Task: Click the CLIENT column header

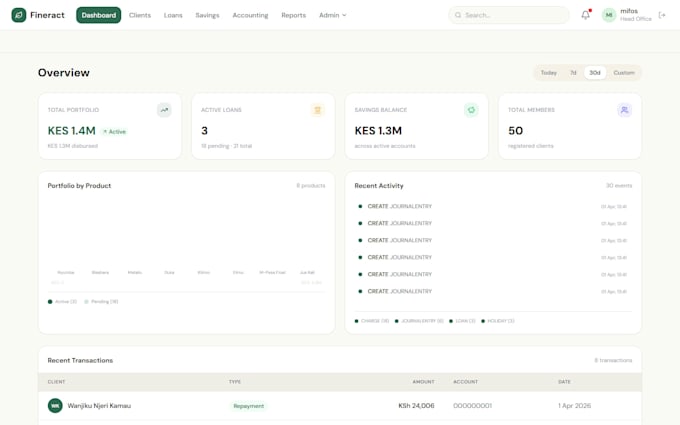Action: pos(56,382)
